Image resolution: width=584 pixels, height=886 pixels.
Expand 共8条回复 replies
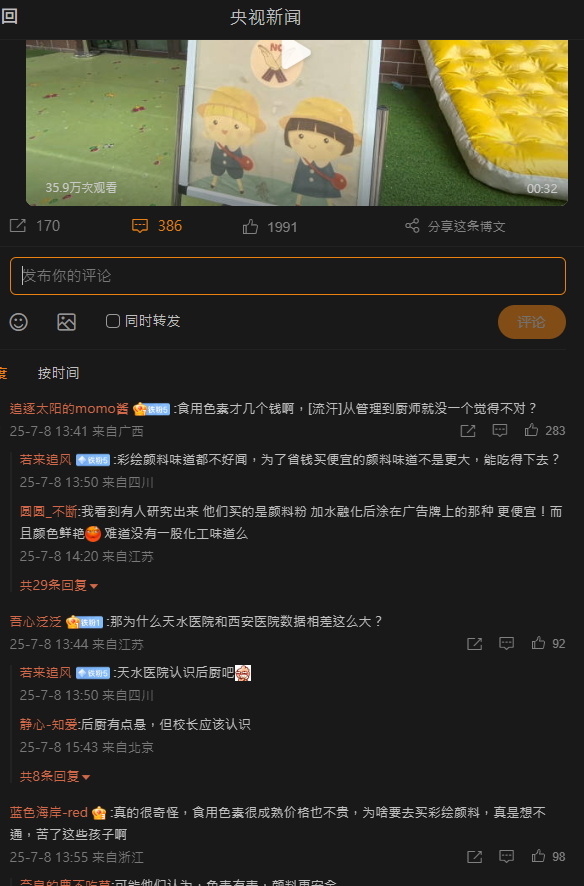(x=55, y=776)
